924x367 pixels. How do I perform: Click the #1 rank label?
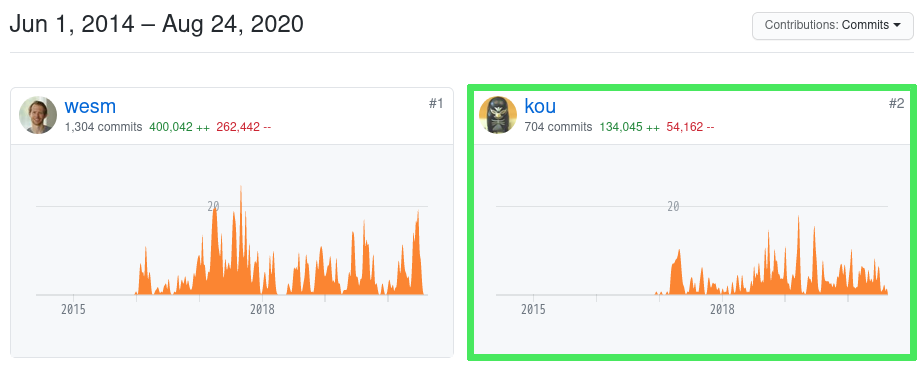[435, 104]
